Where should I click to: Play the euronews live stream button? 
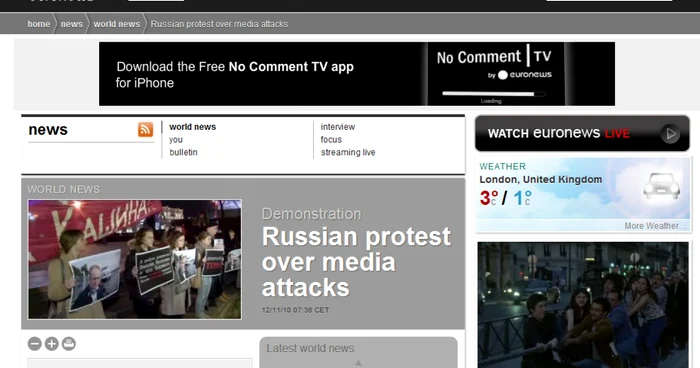[x=670, y=134]
